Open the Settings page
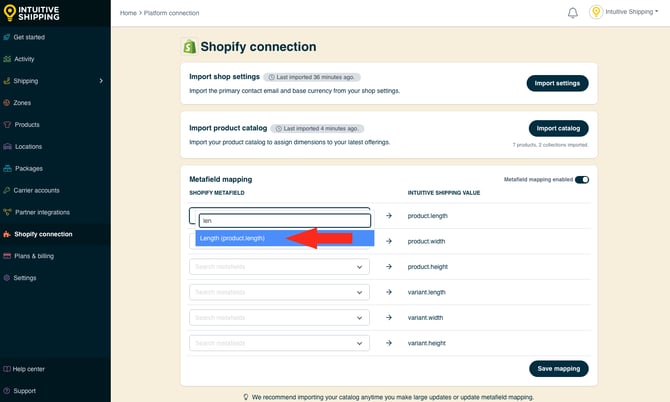The height and width of the screenshot is (402, 670). coord(25,278)
